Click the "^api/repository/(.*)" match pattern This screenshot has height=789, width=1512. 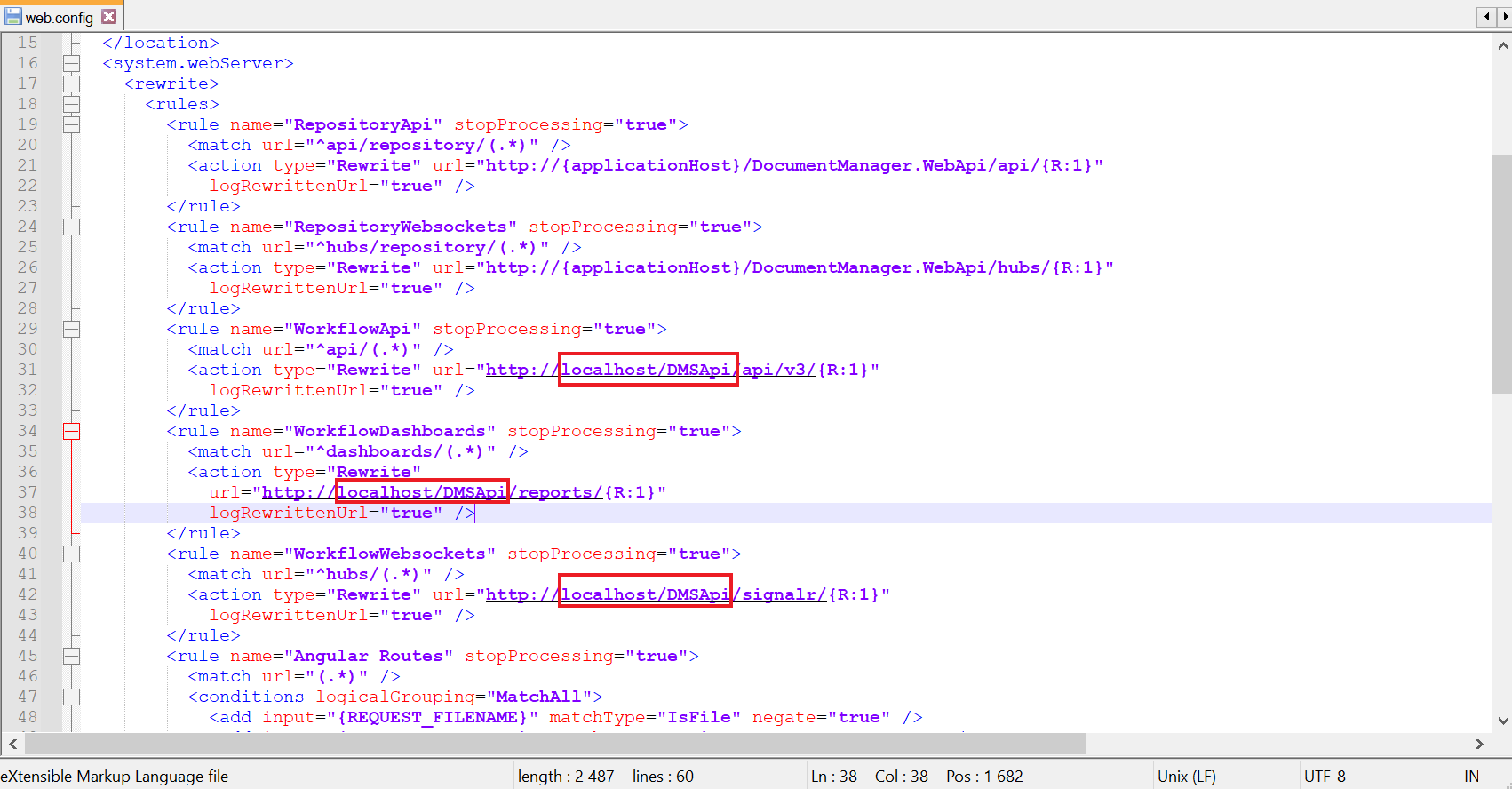pos(422,145)
